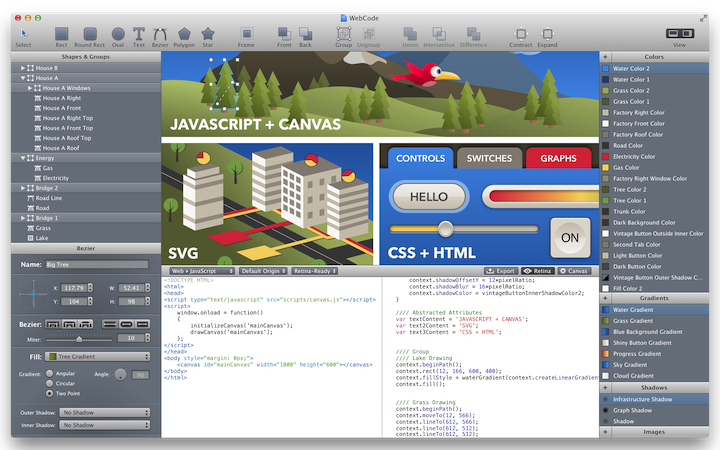This screenshot has height=450, width=720.
Task: Choose the Circular gradient option
Action: point(50,382)
